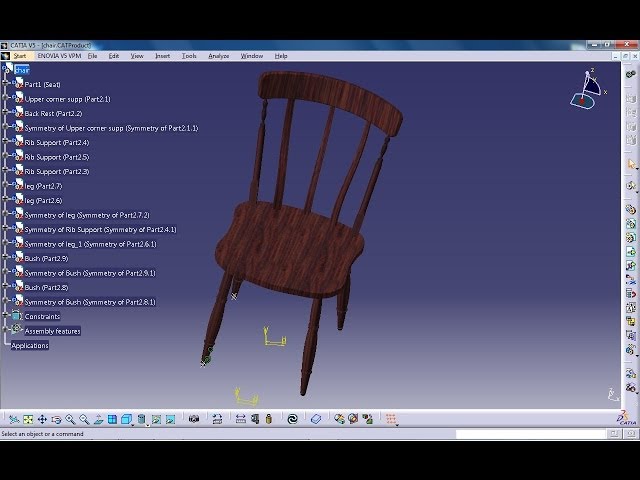Set Isometric View using the cube icon
The image size is (640, 480).
pos(126,419)
